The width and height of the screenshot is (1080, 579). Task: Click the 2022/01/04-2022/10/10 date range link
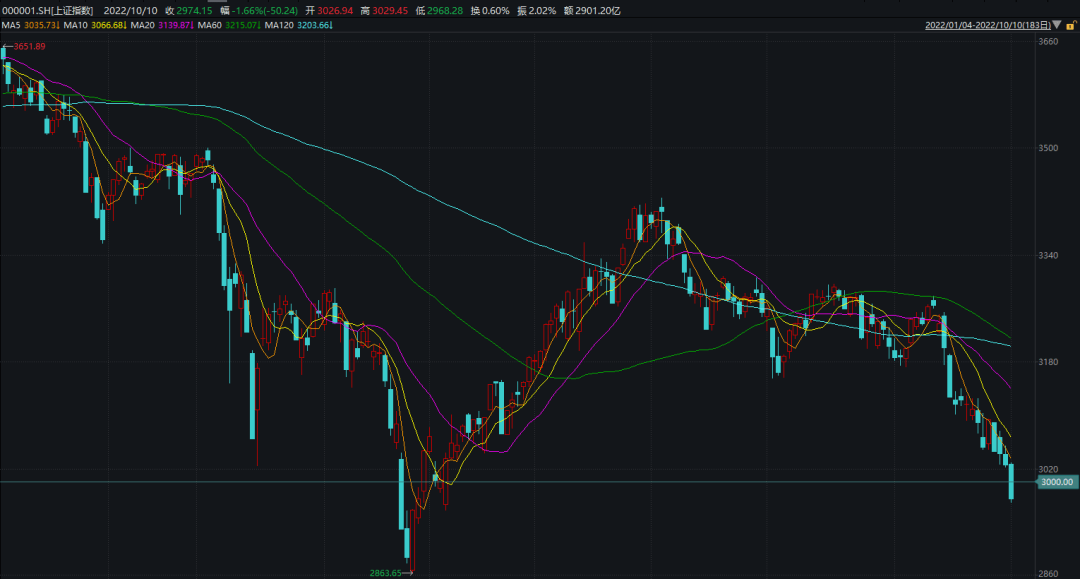tap(987, 24)
